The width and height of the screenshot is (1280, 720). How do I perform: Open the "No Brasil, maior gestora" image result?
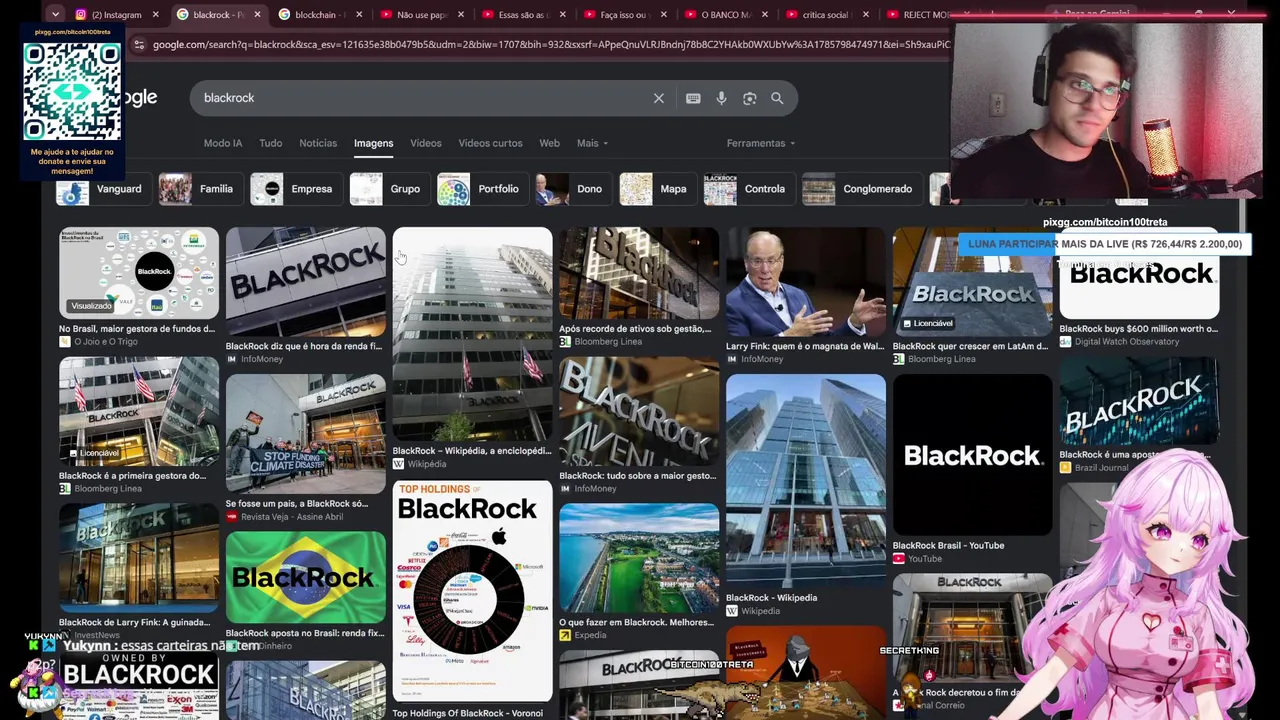(139, 273)
